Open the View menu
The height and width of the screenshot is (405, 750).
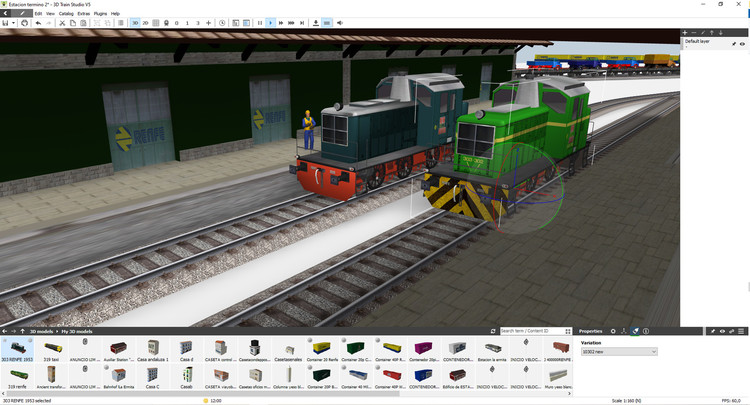click(50, 13)
